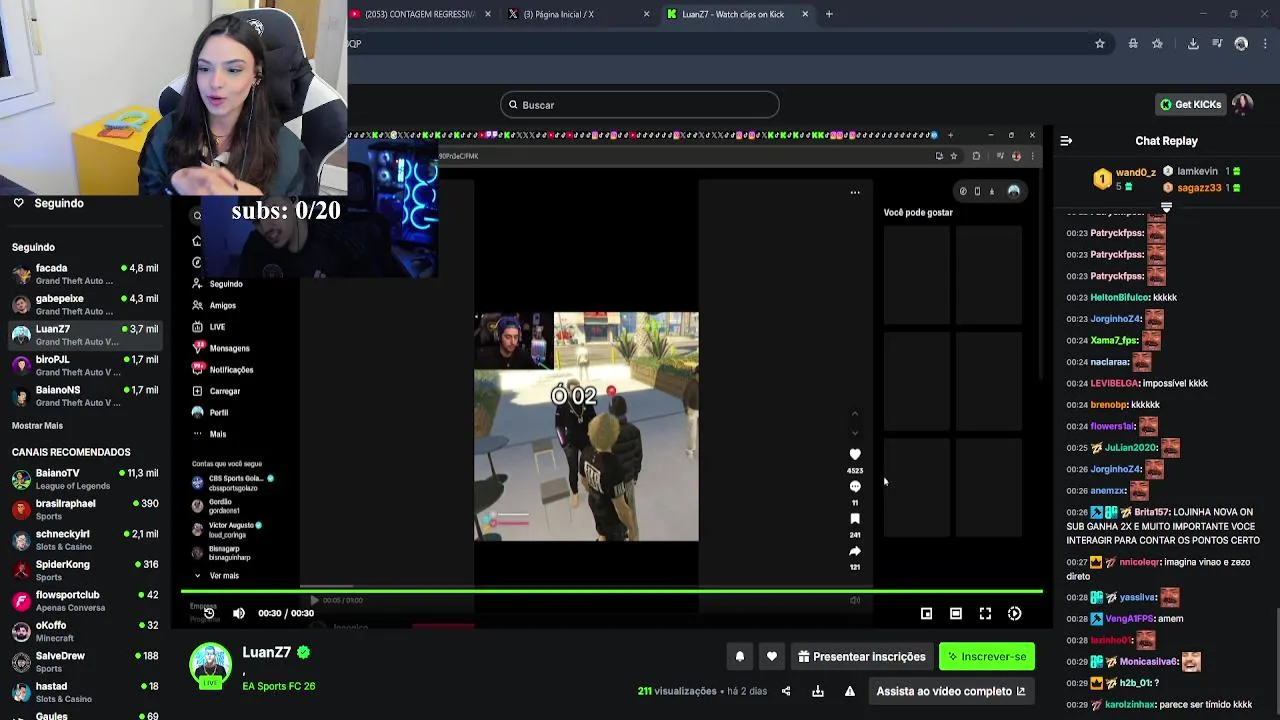Screen dimensions: 1280x720
Task: Click LuanZ7 live avatar below the clip
Action: [x=210, y=667]
